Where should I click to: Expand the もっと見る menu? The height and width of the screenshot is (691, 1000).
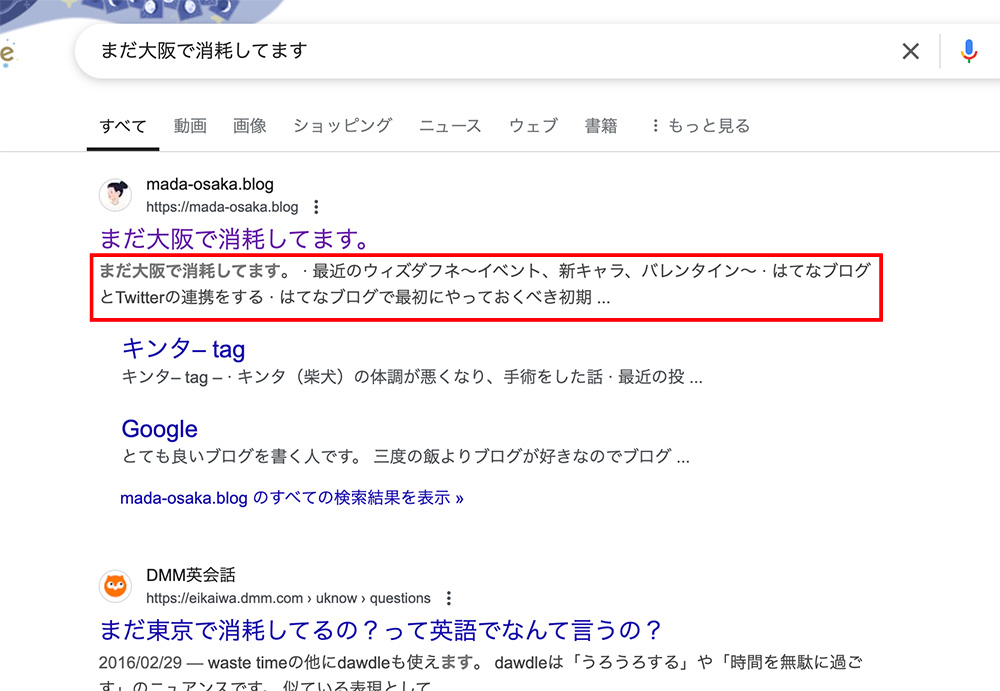(x=700, y=126)
